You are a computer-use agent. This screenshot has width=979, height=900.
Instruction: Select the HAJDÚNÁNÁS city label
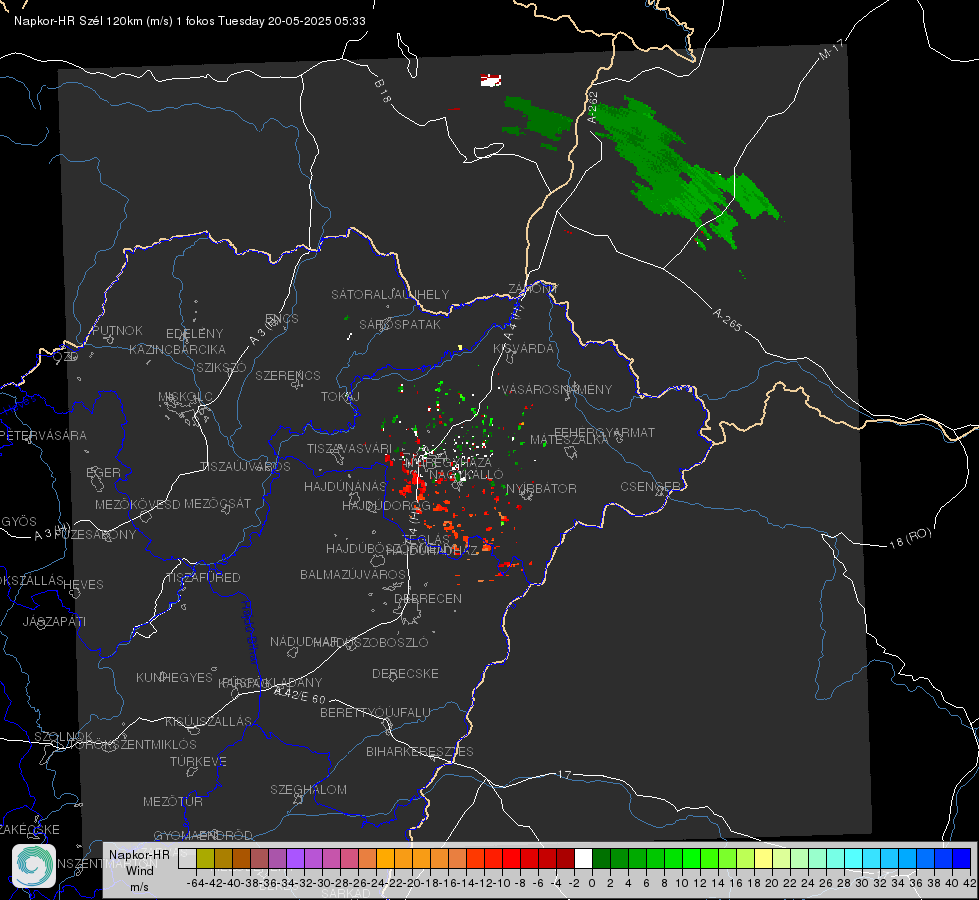coord(345,486)
